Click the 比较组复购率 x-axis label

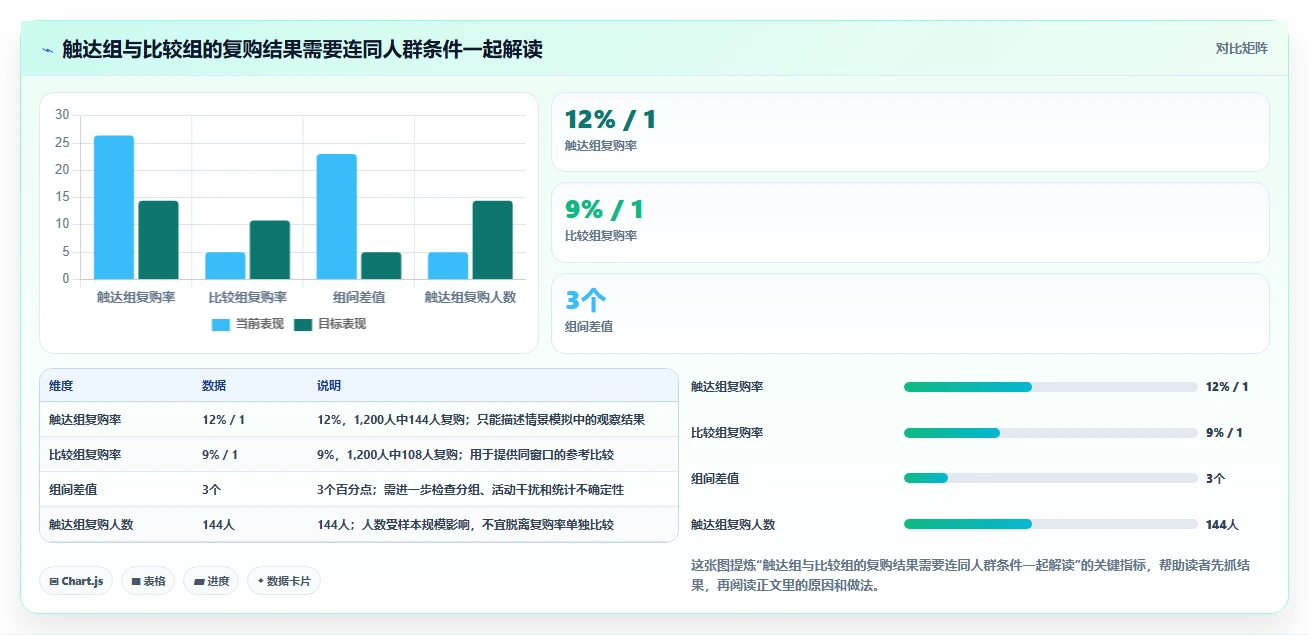247,297
